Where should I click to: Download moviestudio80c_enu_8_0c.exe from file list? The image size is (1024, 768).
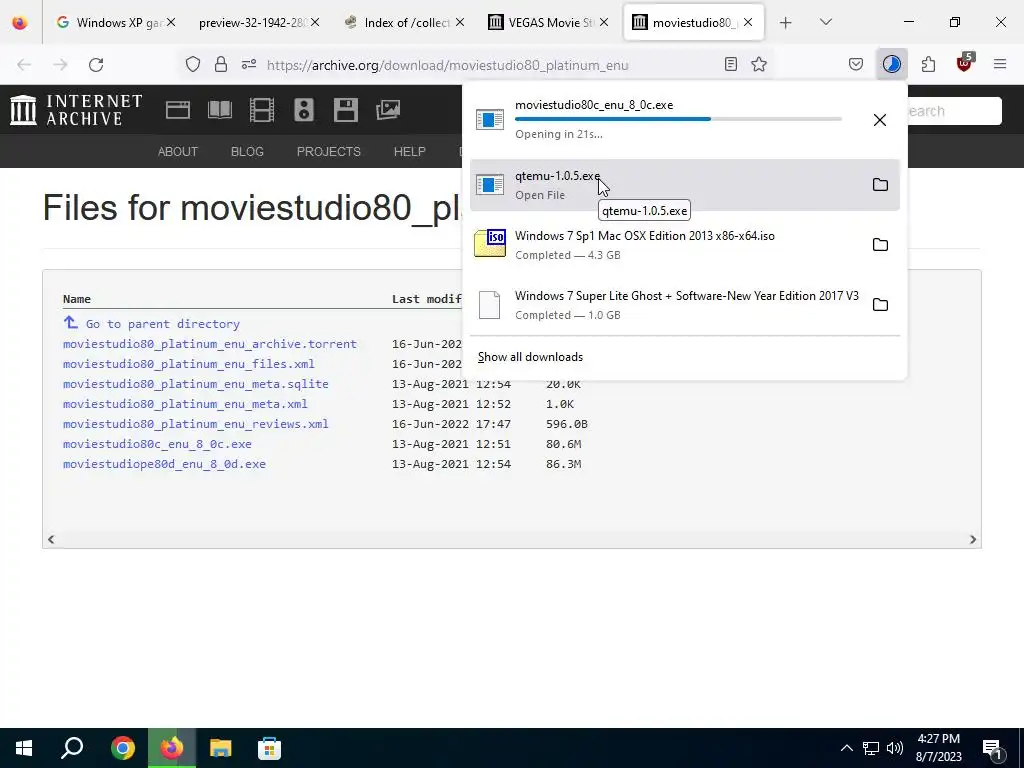pyautogui.click(x=157, y=444)
